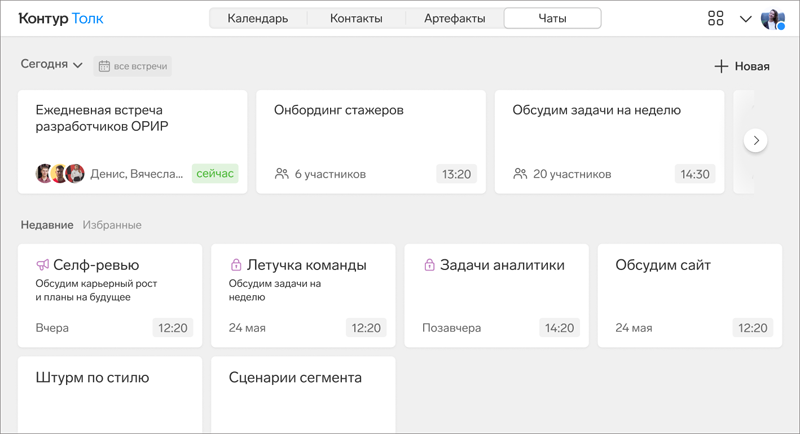Viewport: 800px width, 434px height.
Task: Click participants icon on Онбординг стажеров card
Action: (281, 174)
